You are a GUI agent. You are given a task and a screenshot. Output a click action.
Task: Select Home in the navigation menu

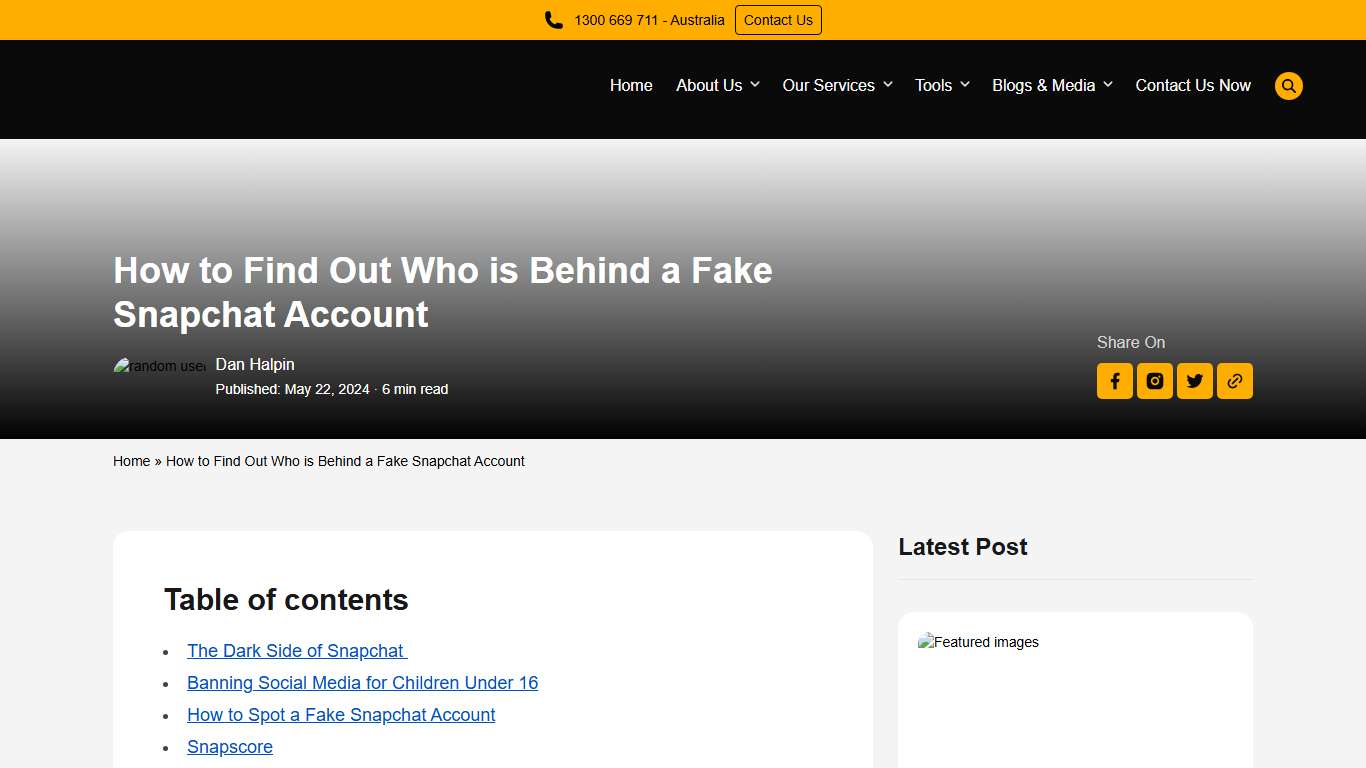point(631,85)
